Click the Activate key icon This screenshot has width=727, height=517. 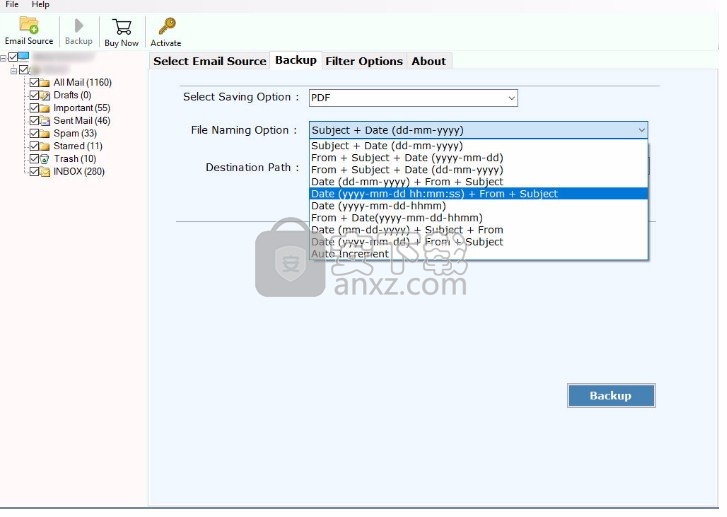[x=167, y=26]
